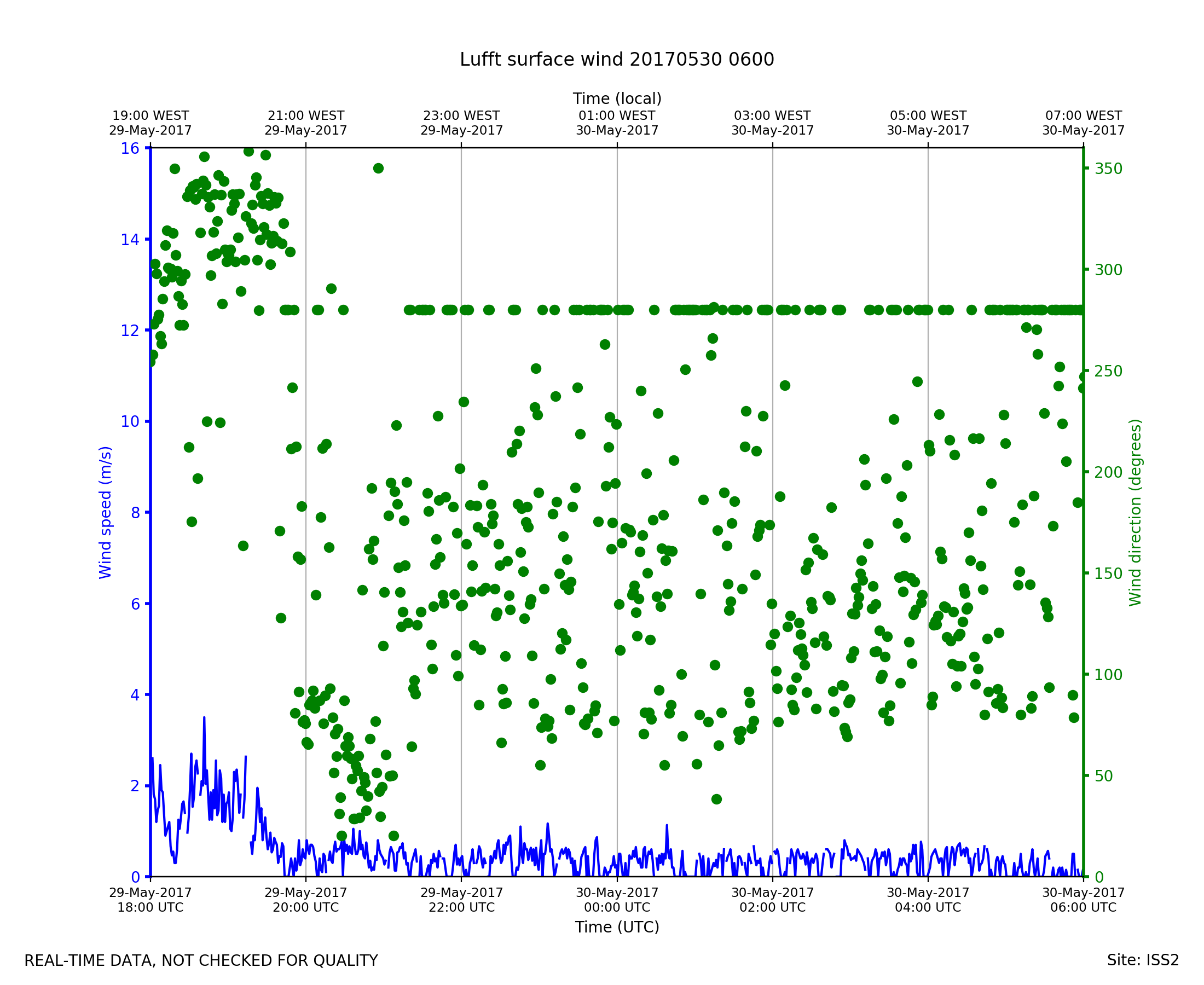The width and height of the screenshot is (1204, 985).
Task: Click the blue '16' wind speed tick
Action: coord(129,149)
